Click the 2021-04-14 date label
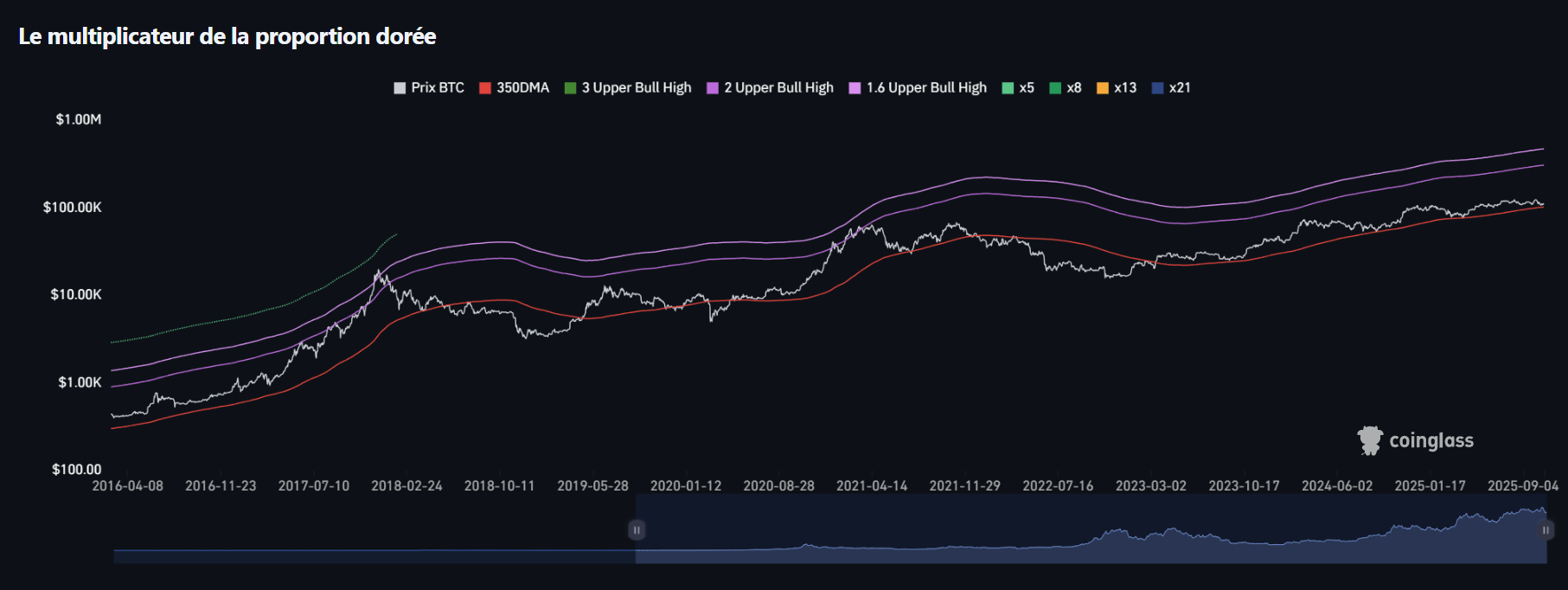This screenshot has width=1568, height=590. (x=872, y=486)
